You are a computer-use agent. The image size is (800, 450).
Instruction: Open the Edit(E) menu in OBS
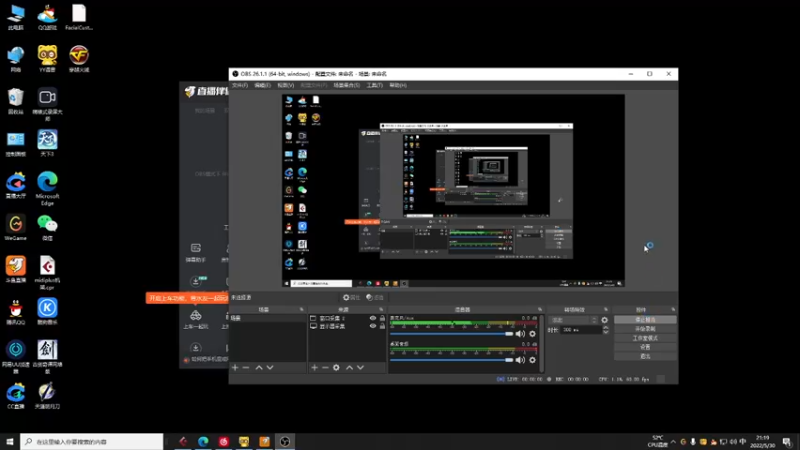coord(262,85)
